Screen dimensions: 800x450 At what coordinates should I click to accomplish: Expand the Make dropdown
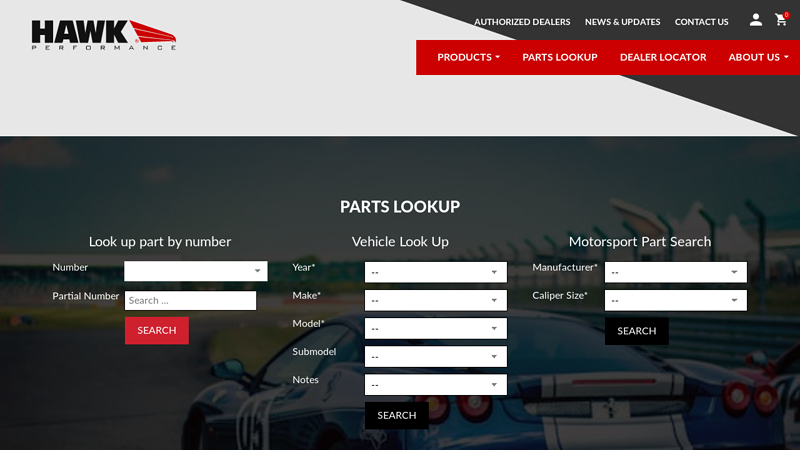435,300
